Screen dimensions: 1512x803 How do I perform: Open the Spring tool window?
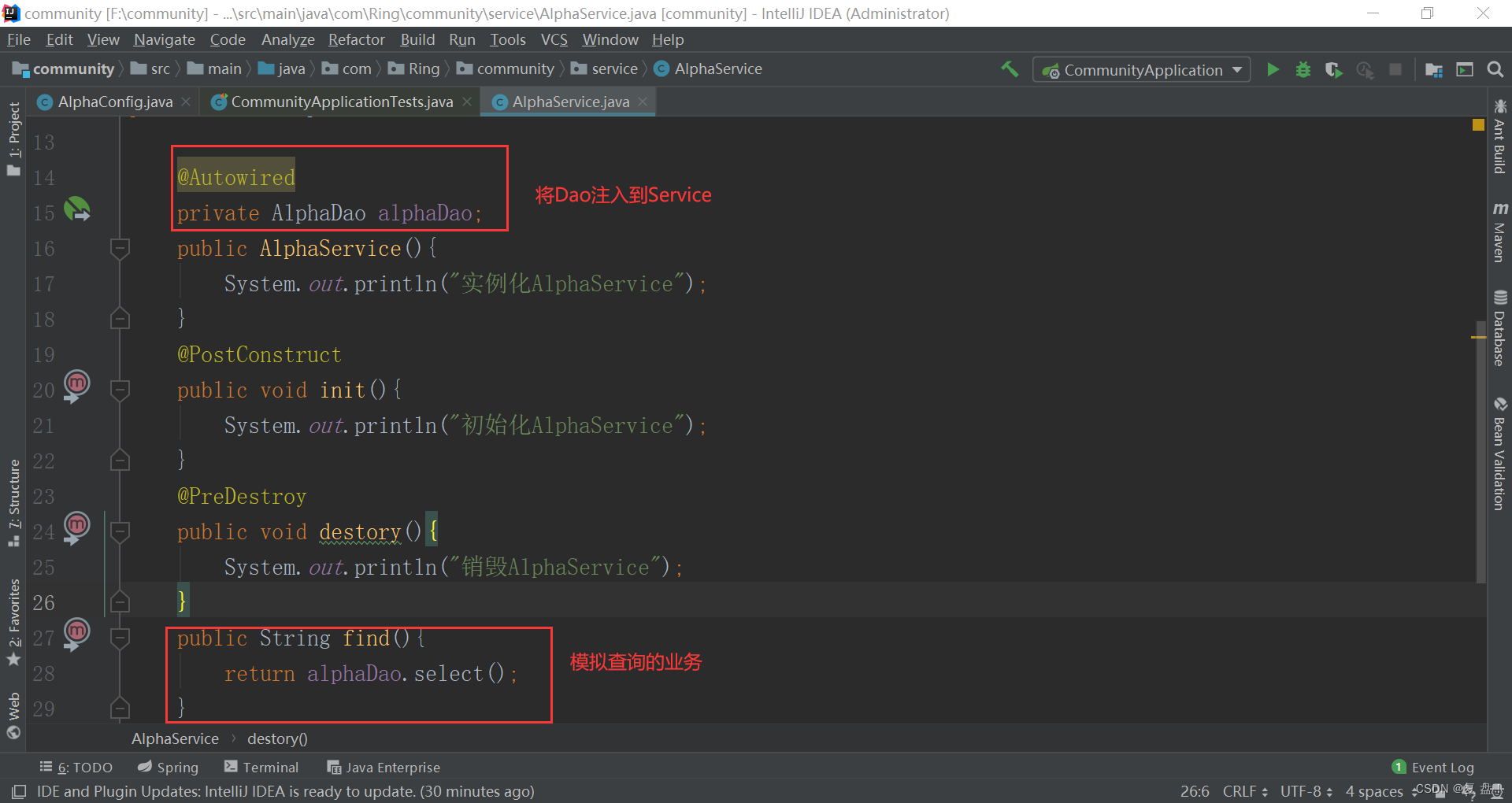(168, 767)
